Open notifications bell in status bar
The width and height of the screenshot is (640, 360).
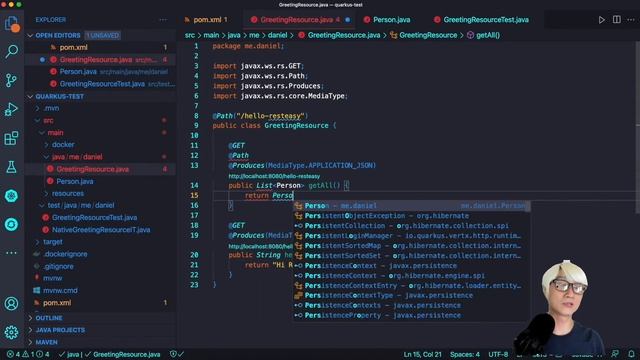coord(631,354)
